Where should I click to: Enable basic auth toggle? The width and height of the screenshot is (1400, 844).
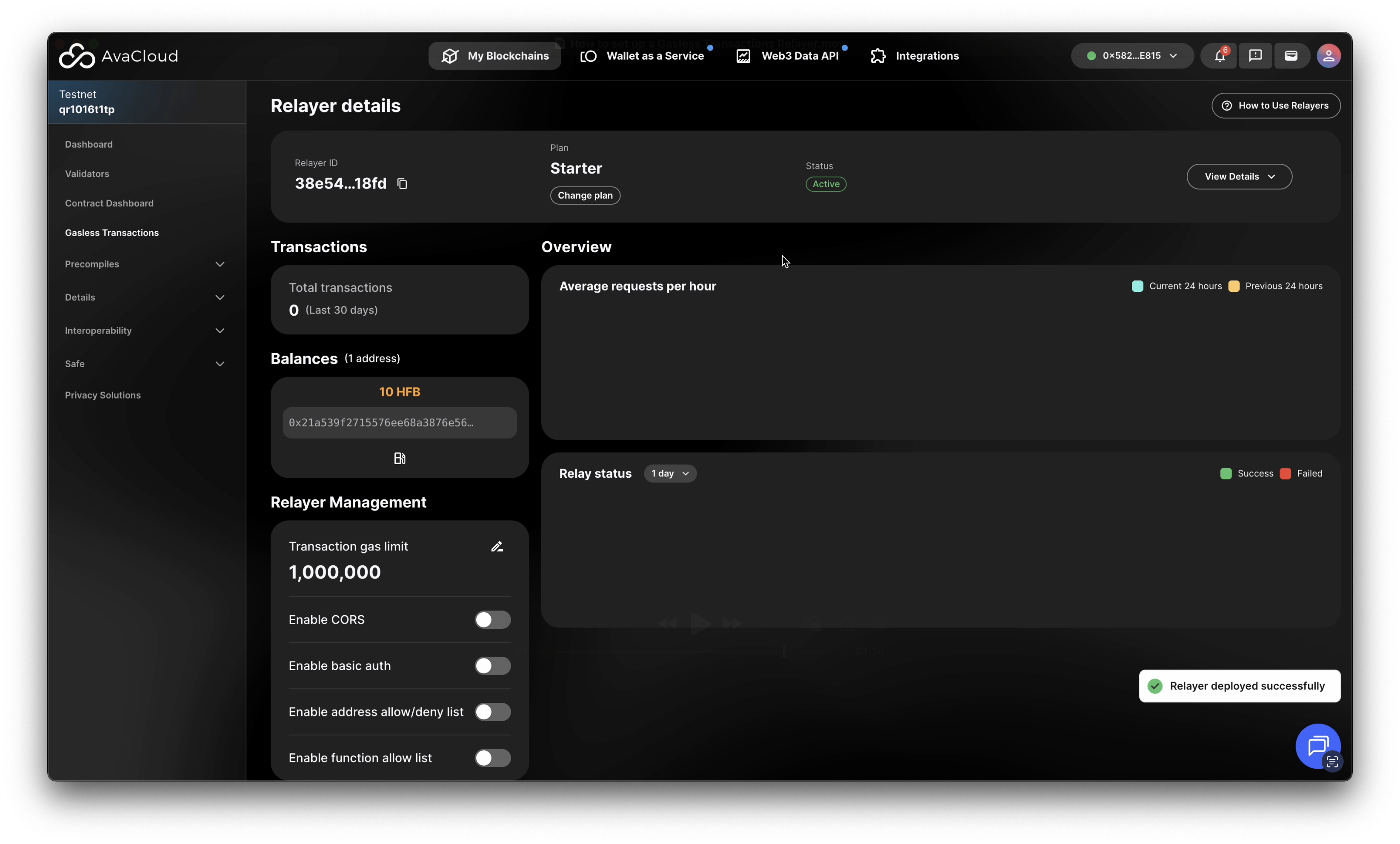coord(492,666)
